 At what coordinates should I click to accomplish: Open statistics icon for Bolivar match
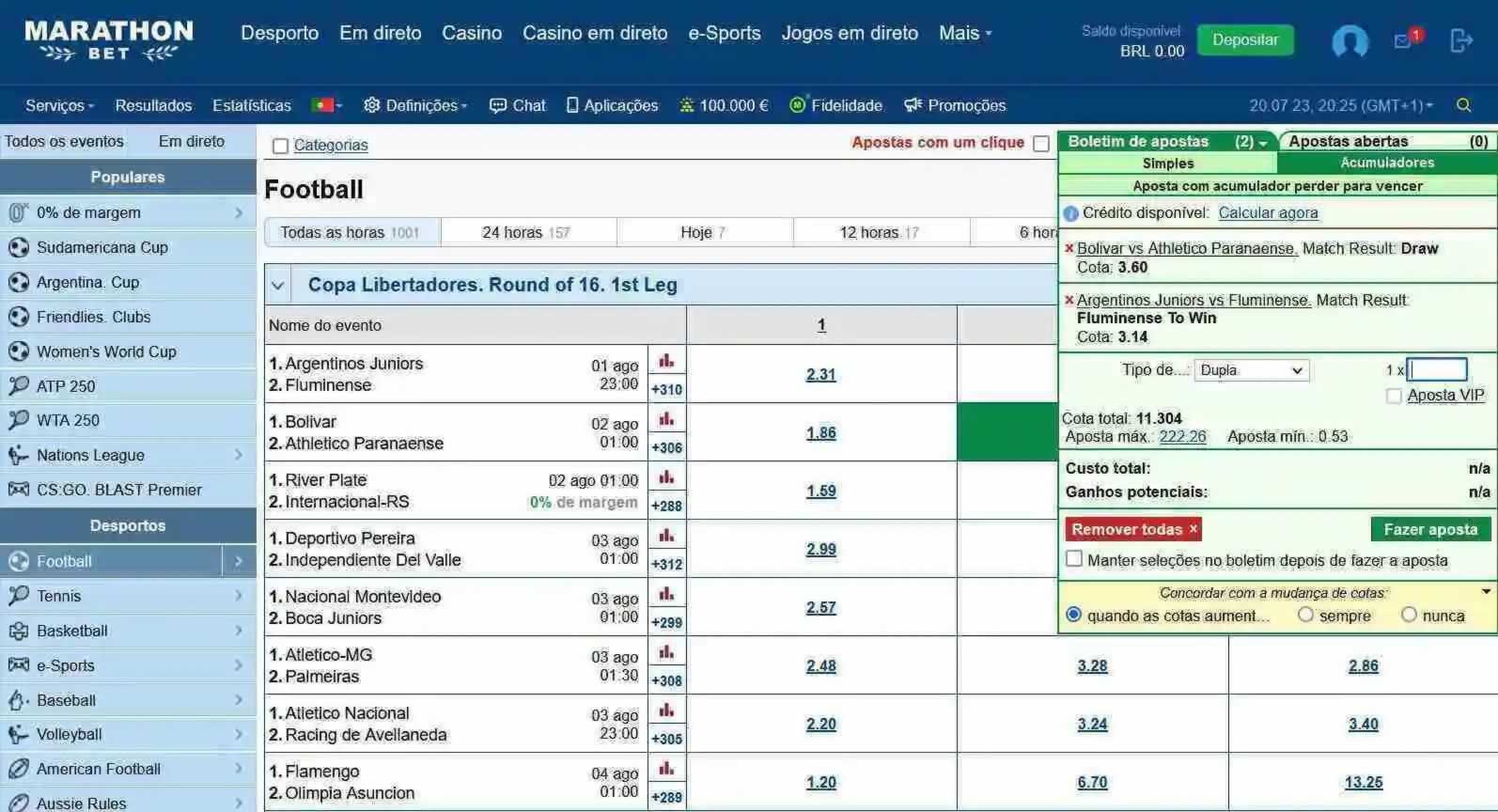666,419
